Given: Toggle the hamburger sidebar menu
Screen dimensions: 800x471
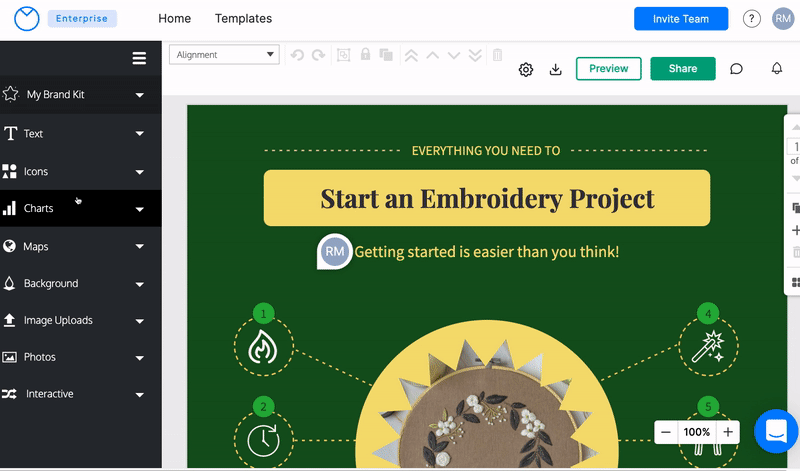Looking at the screenshot, I should pos(139,58).
